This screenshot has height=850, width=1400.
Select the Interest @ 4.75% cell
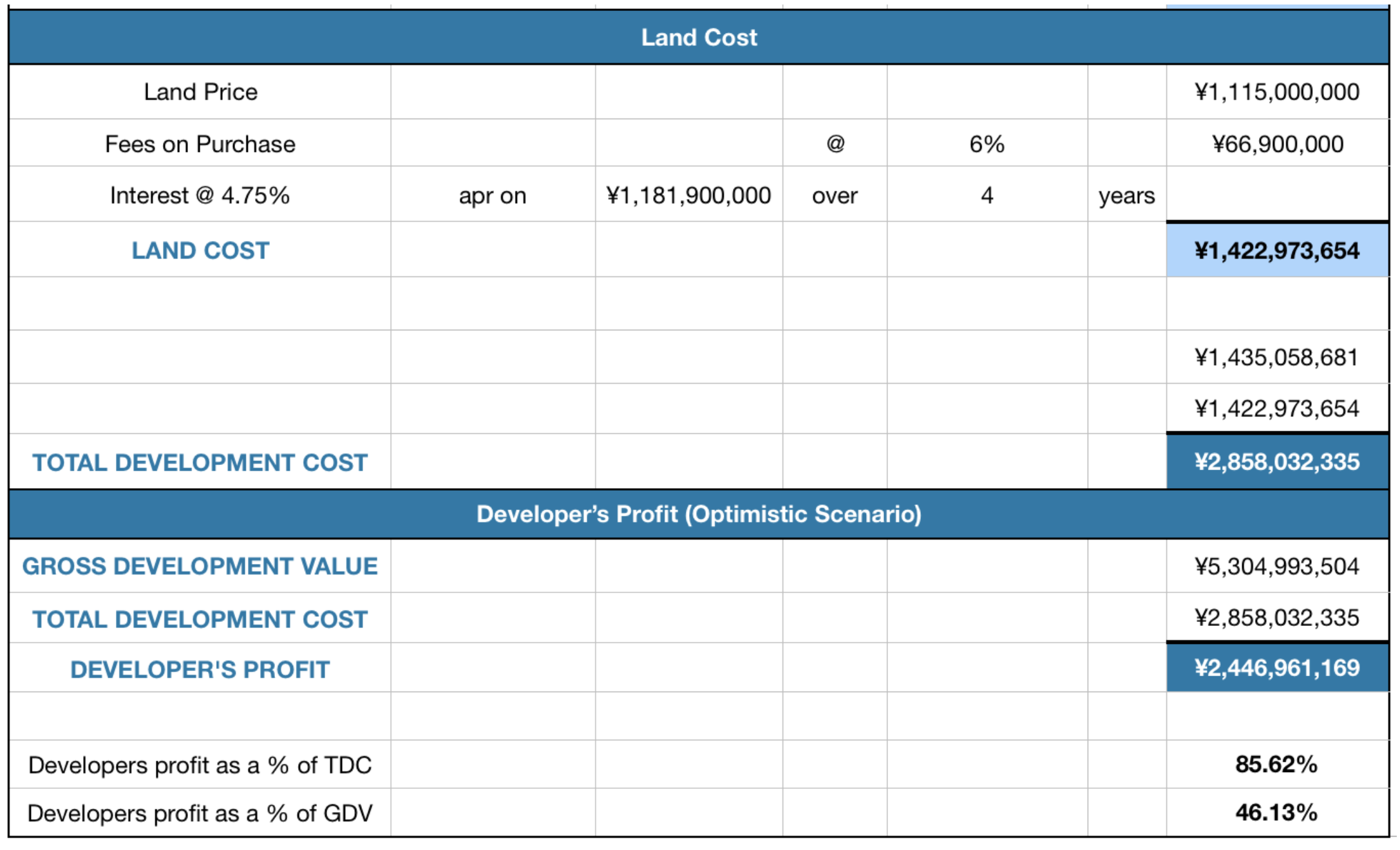coord(200,196)
